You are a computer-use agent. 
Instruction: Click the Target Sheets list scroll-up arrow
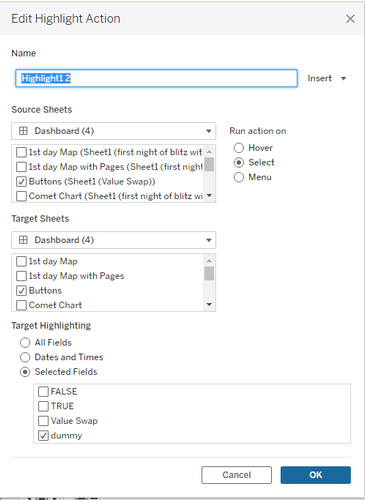209,261
